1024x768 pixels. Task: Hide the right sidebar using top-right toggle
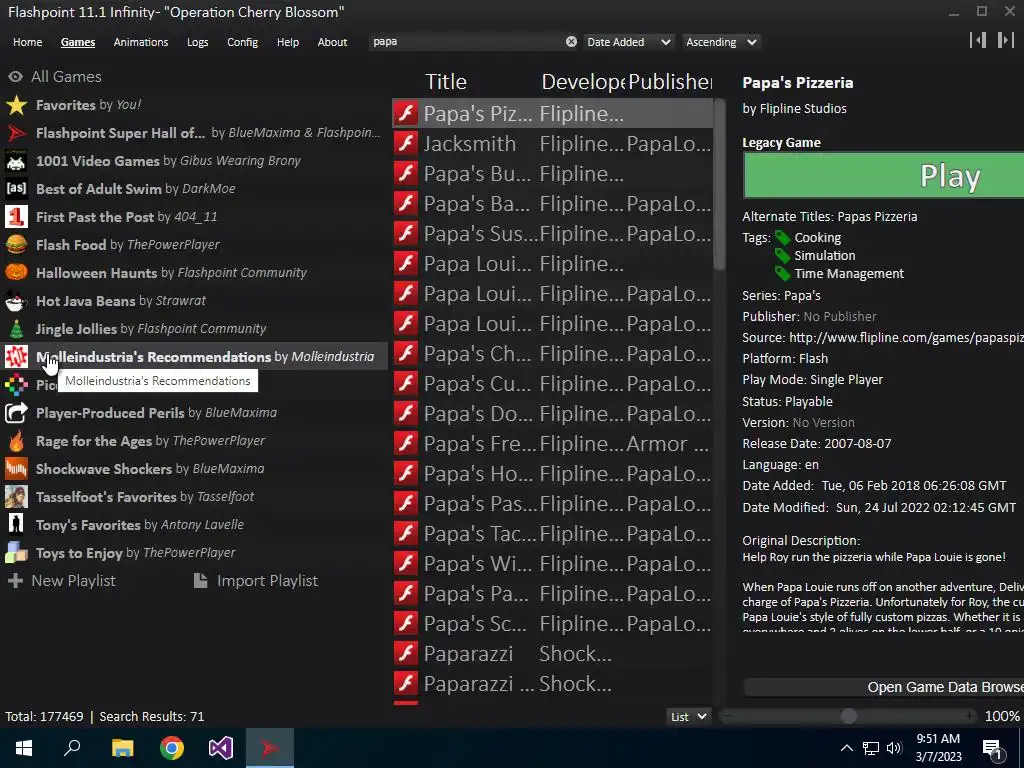1006,40
